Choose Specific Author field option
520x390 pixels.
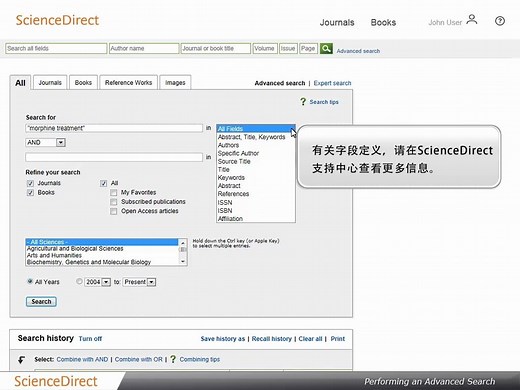[256, 153]
